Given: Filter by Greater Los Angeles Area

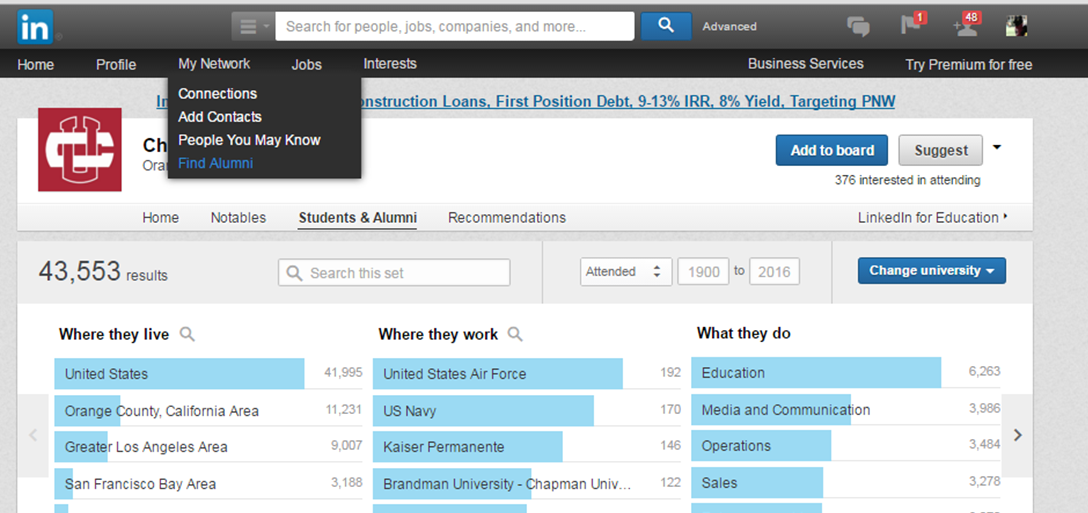Looking at the screenshot, I should click(x=208, y=447).
